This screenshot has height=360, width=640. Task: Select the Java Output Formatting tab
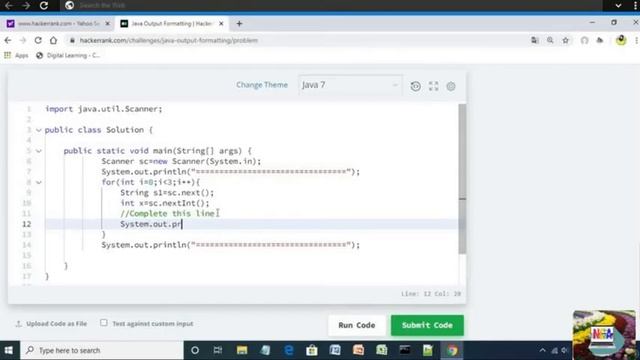point(171,24)
